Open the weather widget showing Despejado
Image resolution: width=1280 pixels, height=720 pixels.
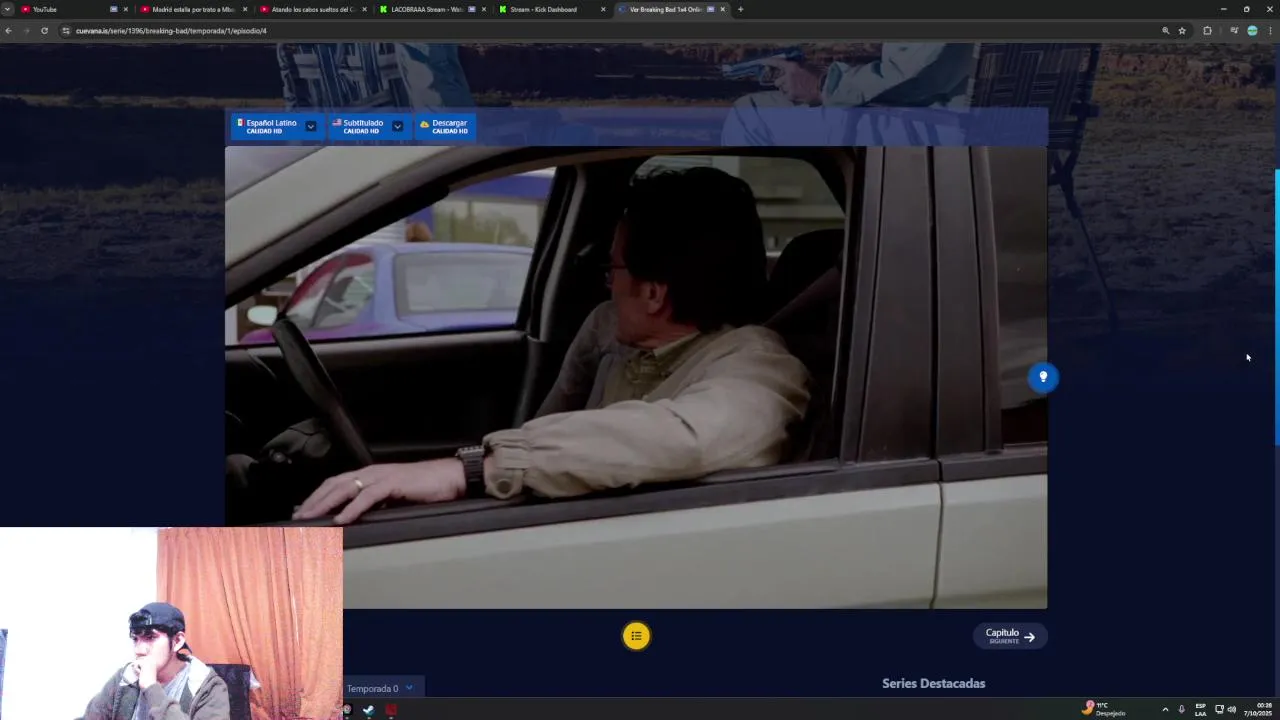coord(1105,709)
